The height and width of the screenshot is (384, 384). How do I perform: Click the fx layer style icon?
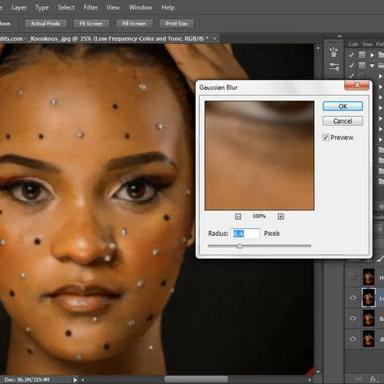[373, 379]
